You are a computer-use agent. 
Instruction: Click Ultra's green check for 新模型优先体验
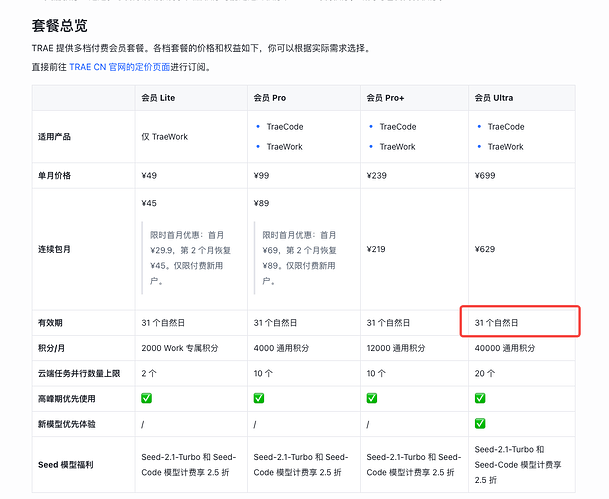point(480,423)
